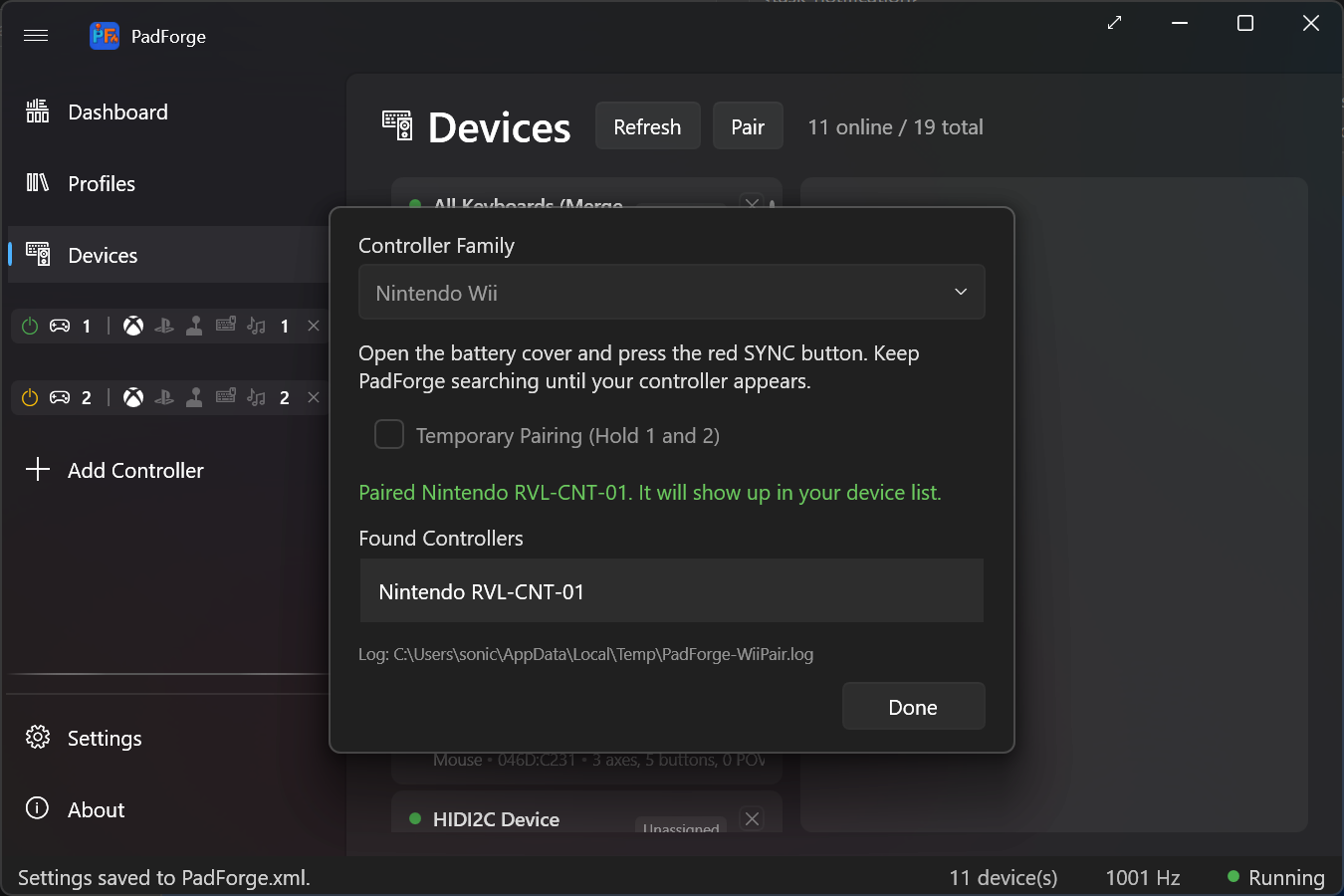
Task: Click 'Settings saved to PadForge.xml.' status
Action: point(164,877)
